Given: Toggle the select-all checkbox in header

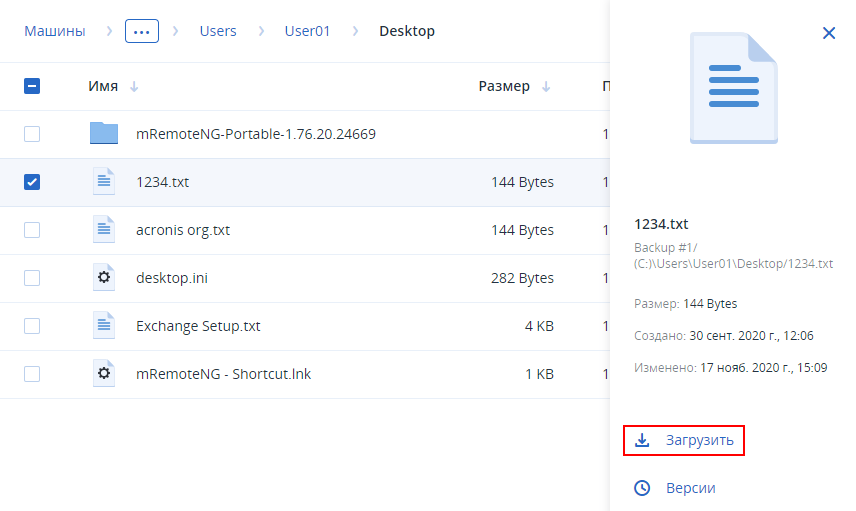Looking at the screenshot, I should coord(32,86).
